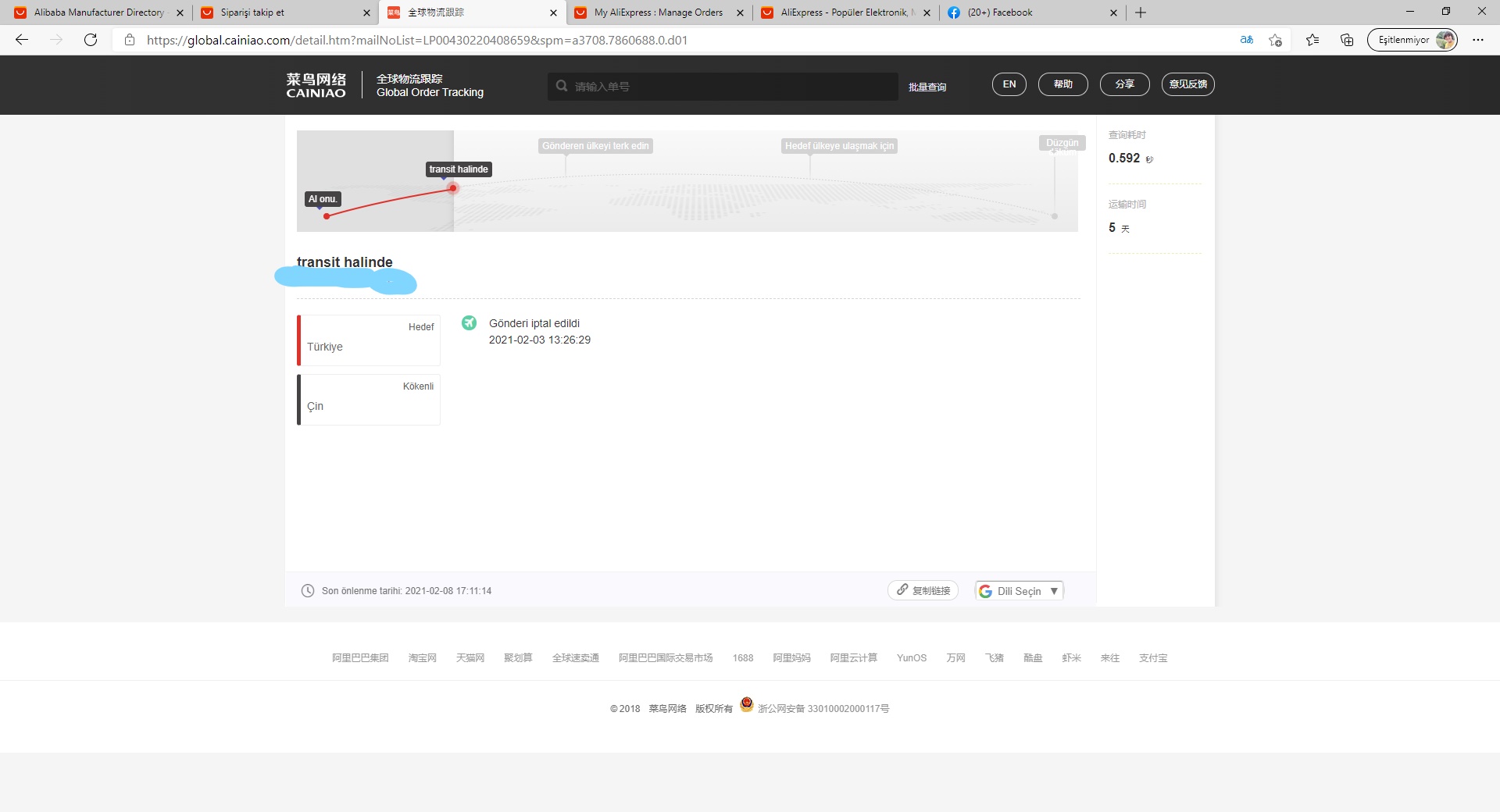Switch to the Alibaba Manufacturer Directory tab

click(x=98, y=12)
